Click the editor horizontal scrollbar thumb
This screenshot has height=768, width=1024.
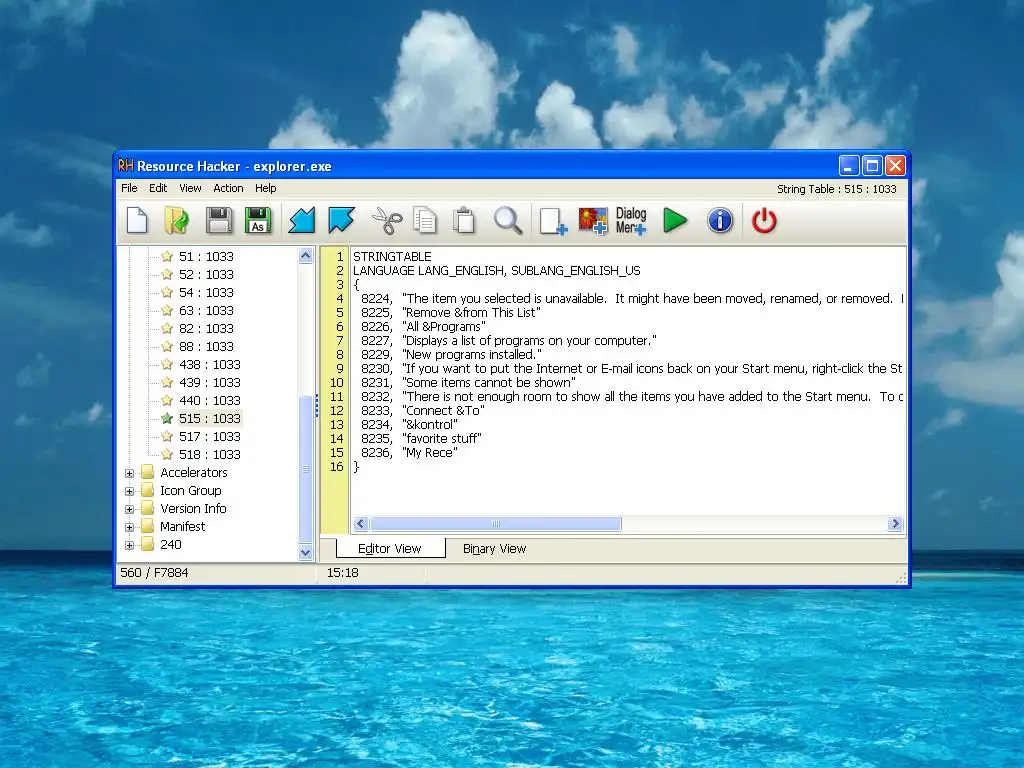(x=496, y=523)
